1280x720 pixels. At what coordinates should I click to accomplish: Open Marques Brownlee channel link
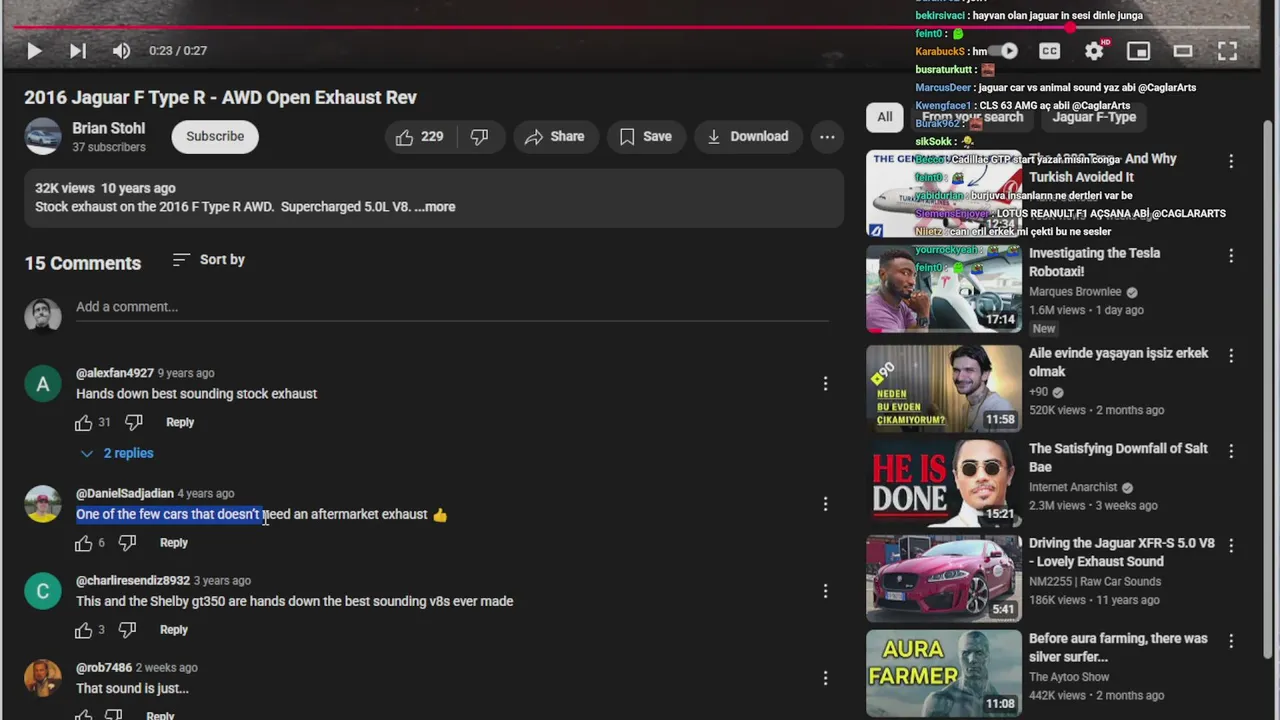pyautogui.click(x=1075, y=292)
